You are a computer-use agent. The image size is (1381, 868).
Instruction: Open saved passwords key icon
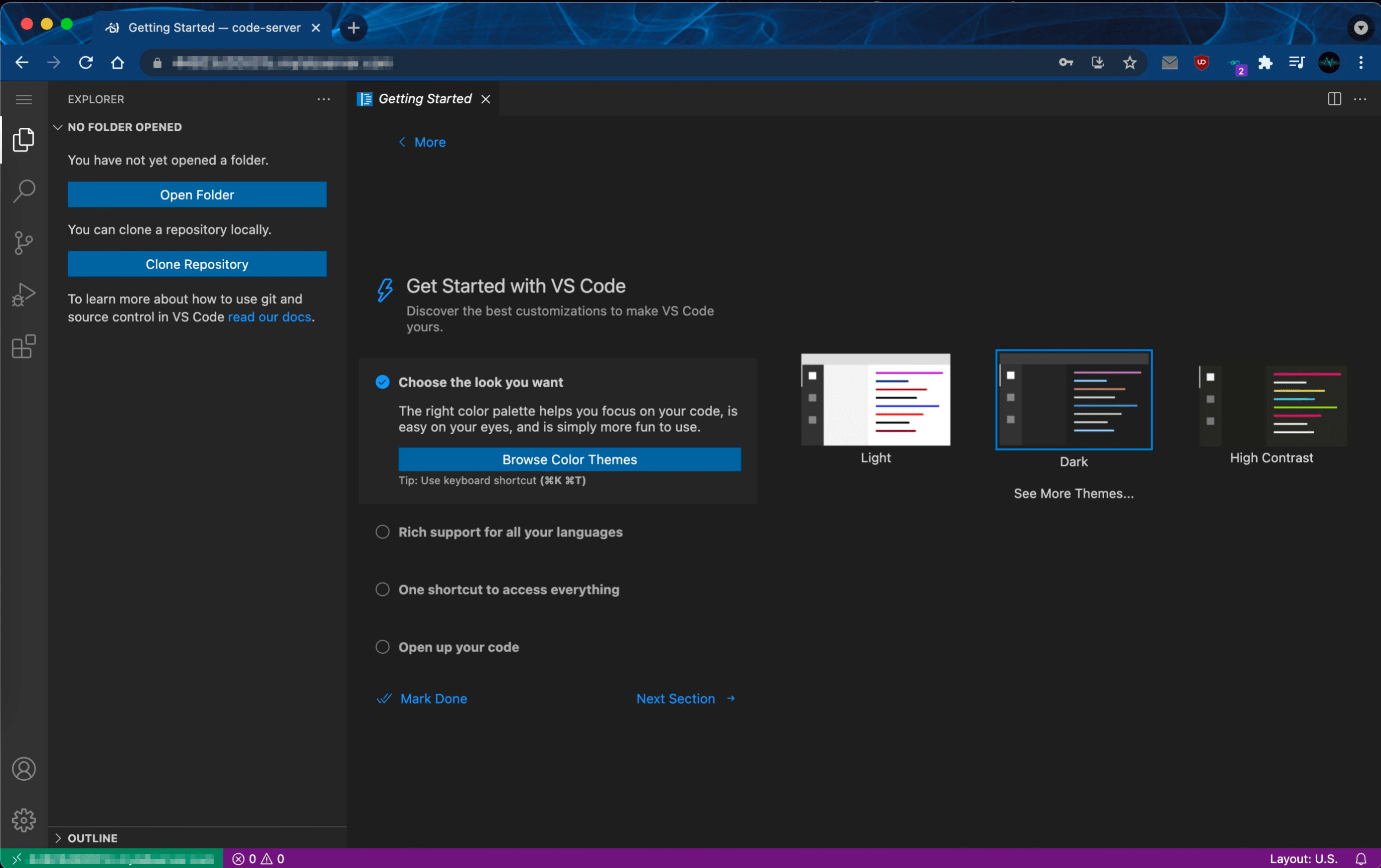[x=1065, y=63]
